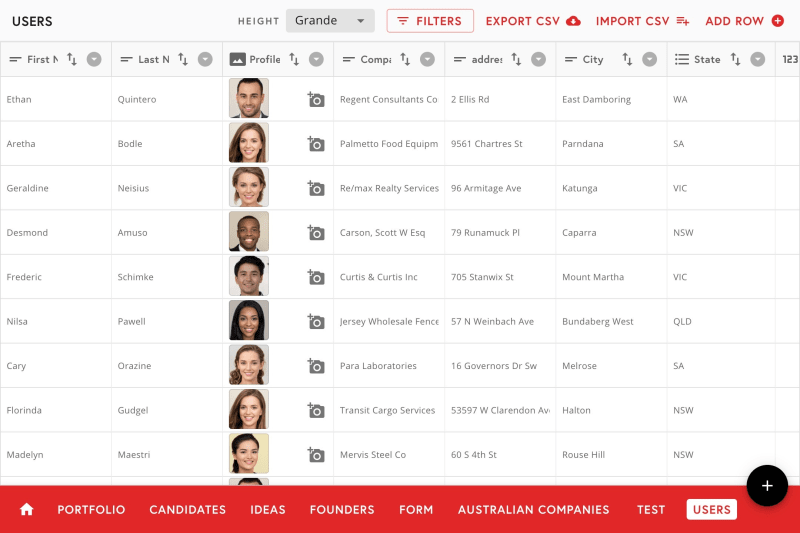Screen dimensions: 800x533
Task: Click the add-photo camera icon in Cary's row
Action: (316, 366)
